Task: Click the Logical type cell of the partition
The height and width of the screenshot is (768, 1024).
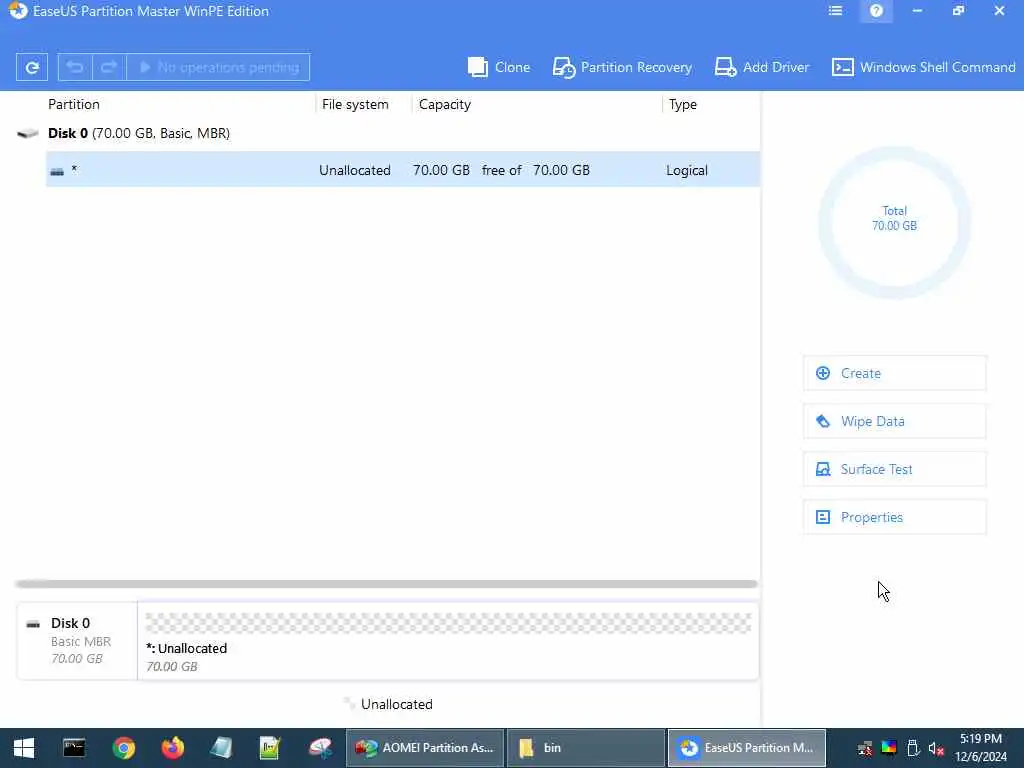Action: (687, 170)
